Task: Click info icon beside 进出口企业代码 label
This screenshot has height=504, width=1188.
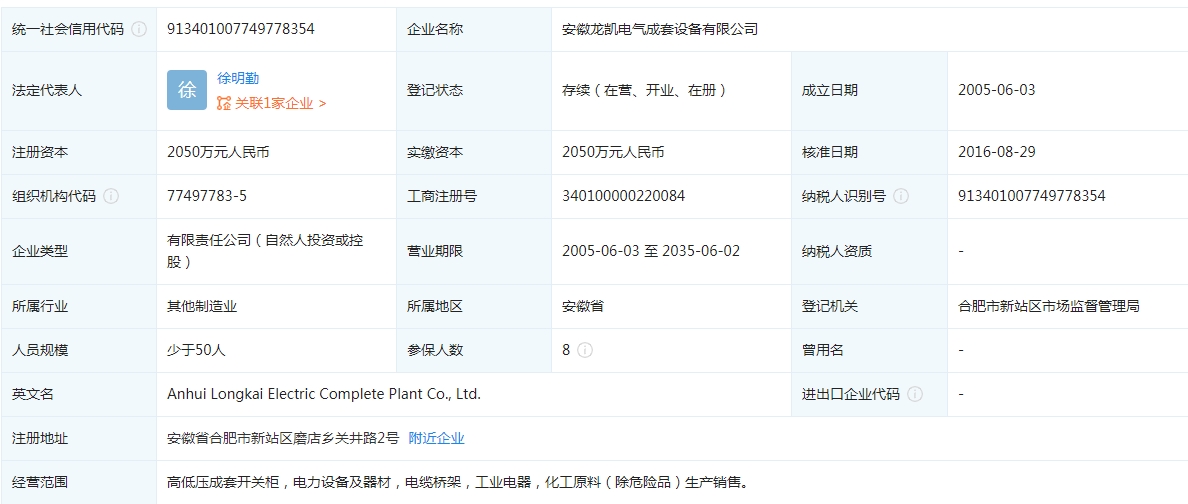Action: coord(915,394)
